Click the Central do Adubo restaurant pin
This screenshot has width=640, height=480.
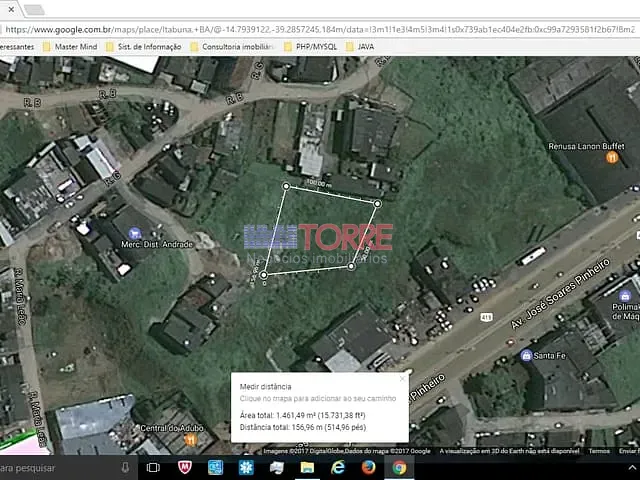click(x=191, y=439)
